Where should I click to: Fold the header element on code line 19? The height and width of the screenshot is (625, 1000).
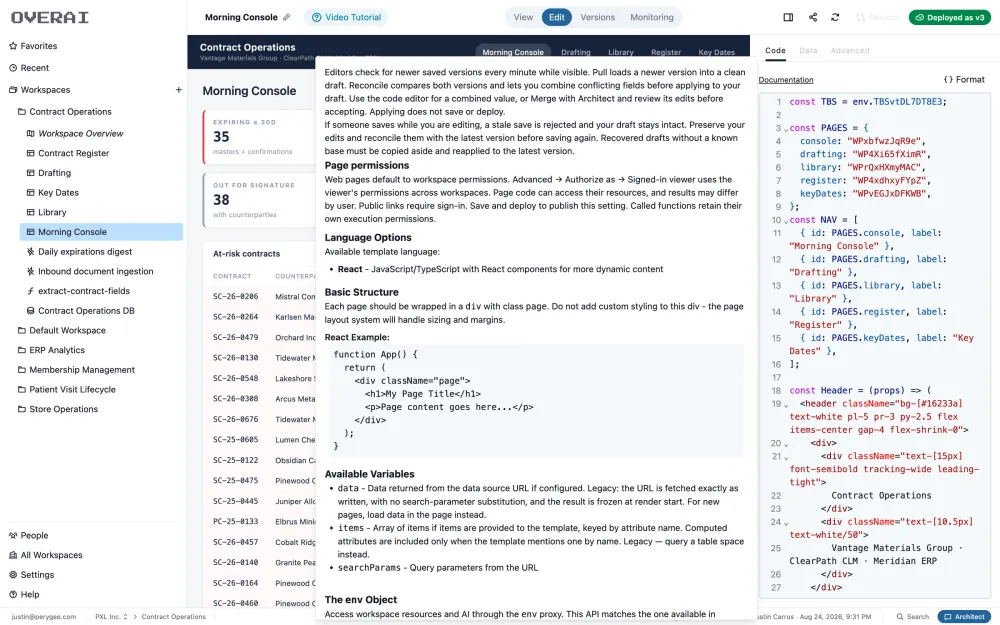tap(786, 405)
